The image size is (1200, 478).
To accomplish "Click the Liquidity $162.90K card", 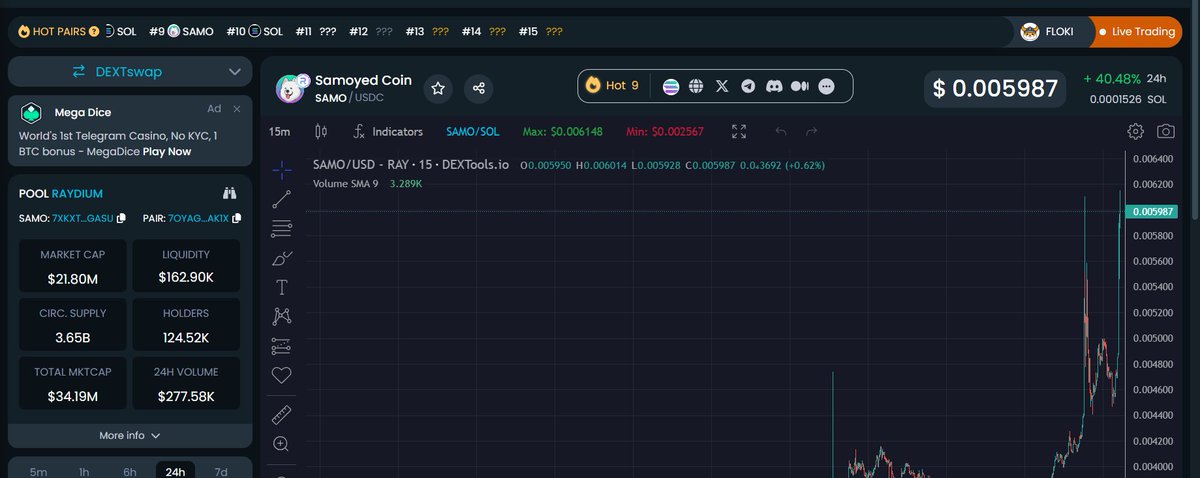I will click(x=186, y=265).
